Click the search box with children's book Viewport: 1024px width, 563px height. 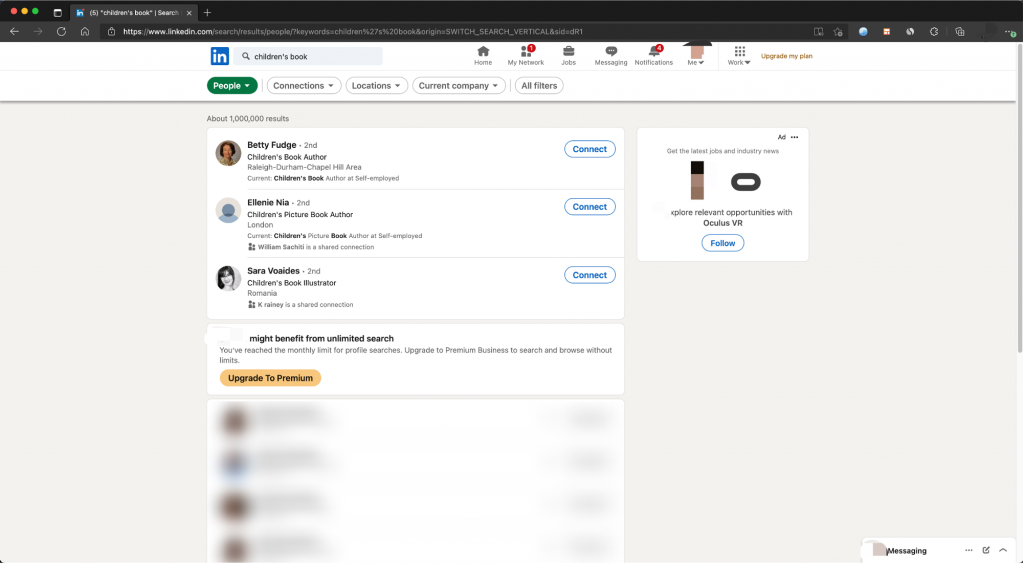click(310, 57)
